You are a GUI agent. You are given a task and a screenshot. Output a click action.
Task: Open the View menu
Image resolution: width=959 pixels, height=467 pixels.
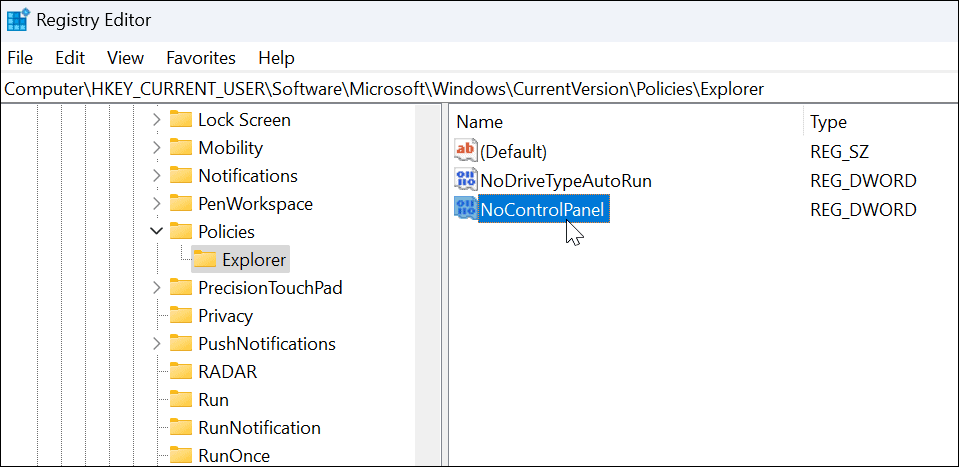click(126, 58)
